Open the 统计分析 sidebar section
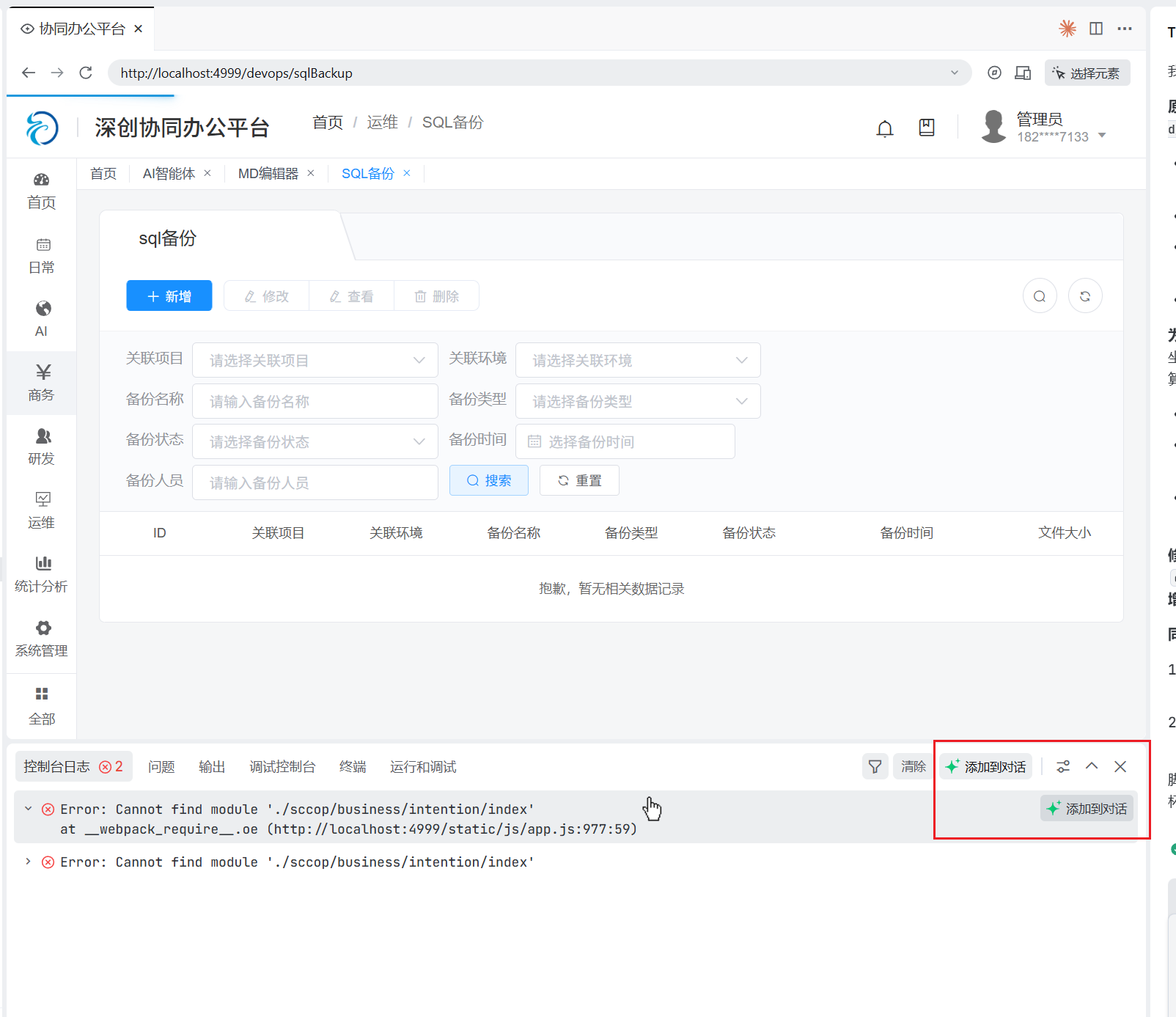Screen dimensions: 1176x1017 coord(42,574)
